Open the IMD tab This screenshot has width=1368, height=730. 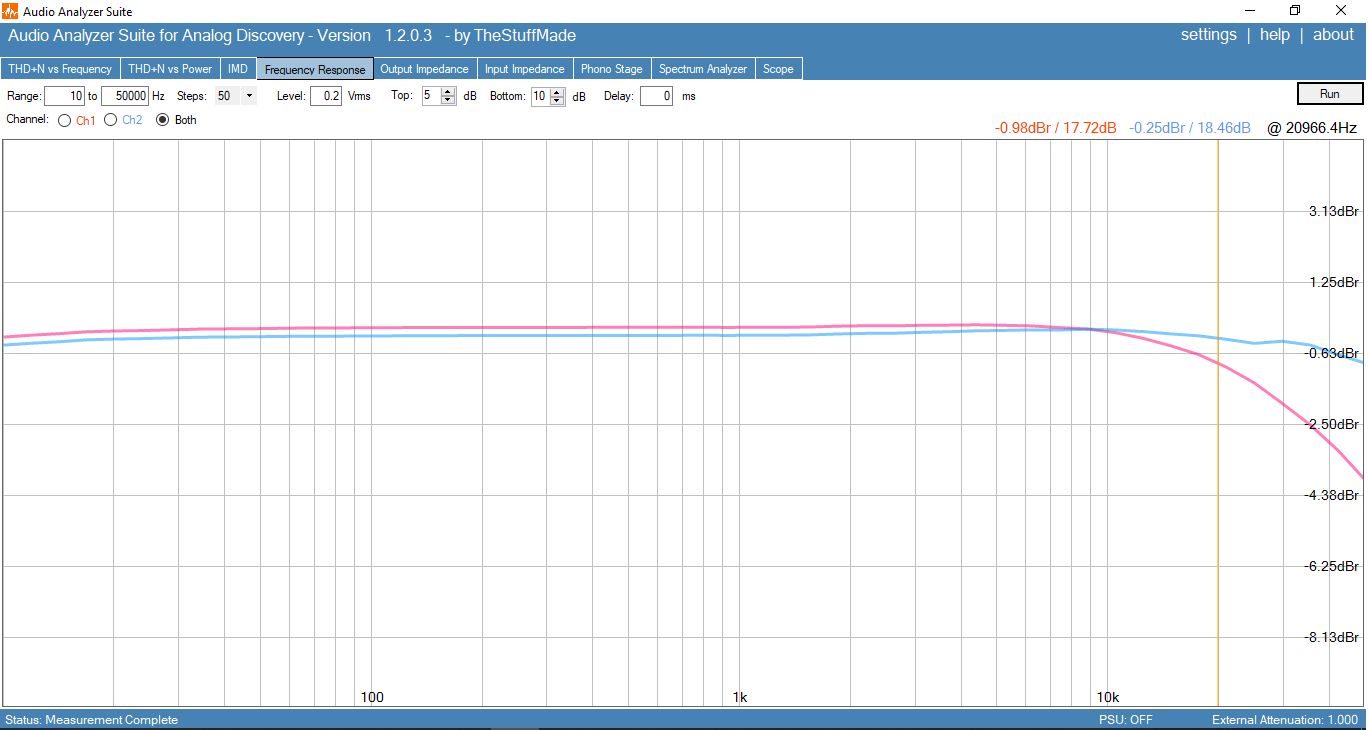(238, 69)
